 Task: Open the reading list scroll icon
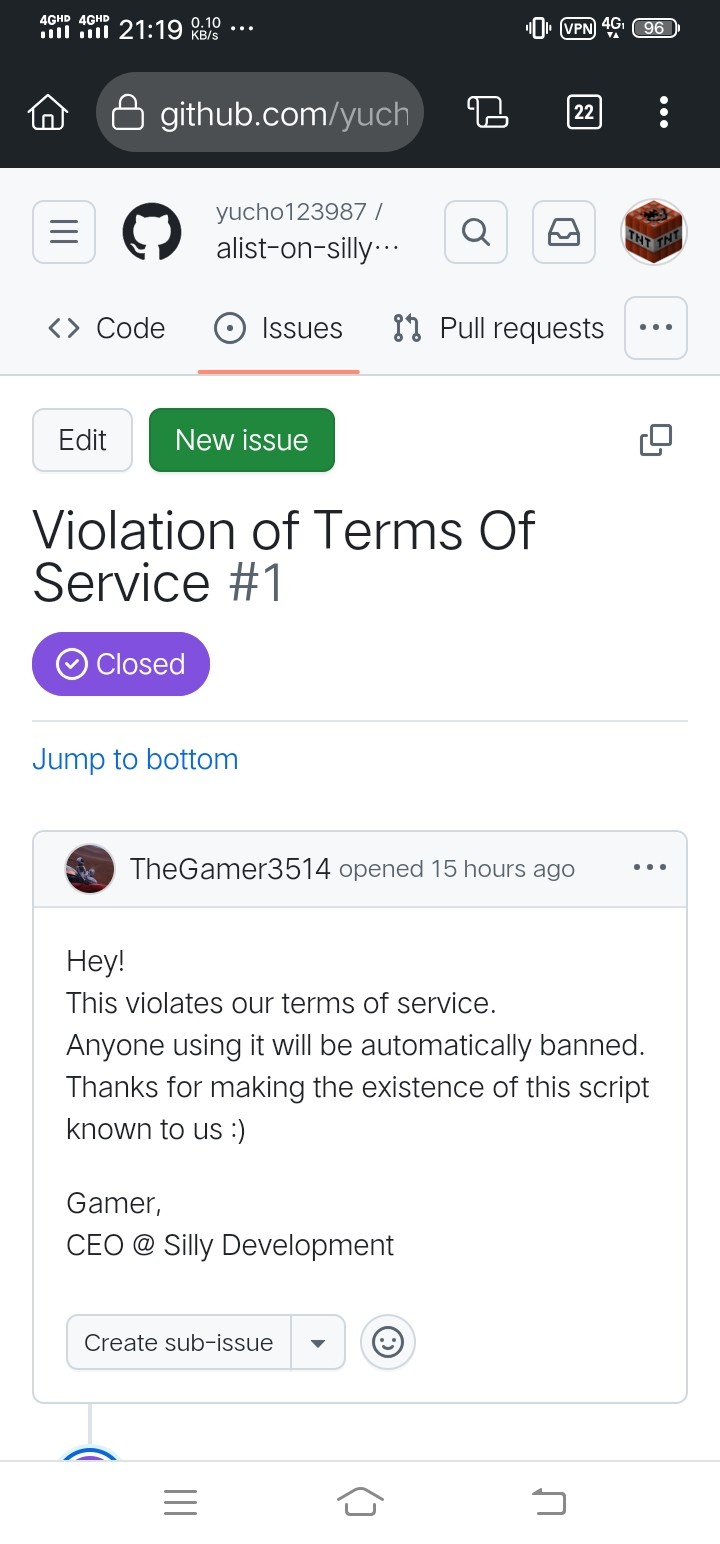point(488,113)
